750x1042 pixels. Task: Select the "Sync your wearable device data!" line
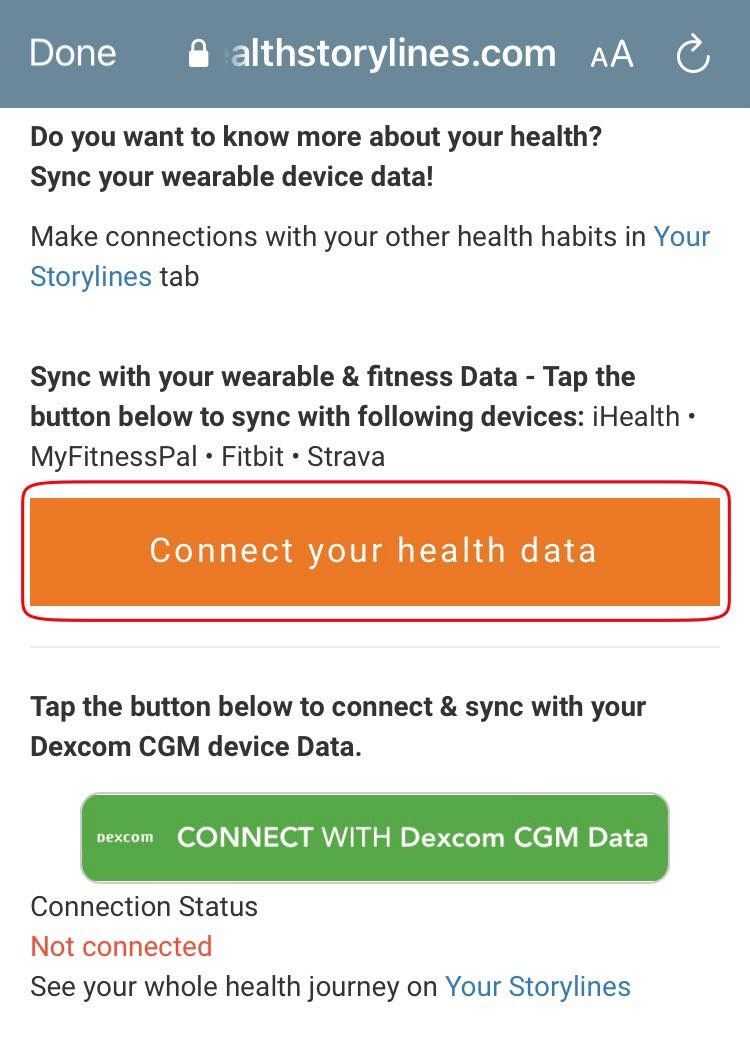point(232,176)
